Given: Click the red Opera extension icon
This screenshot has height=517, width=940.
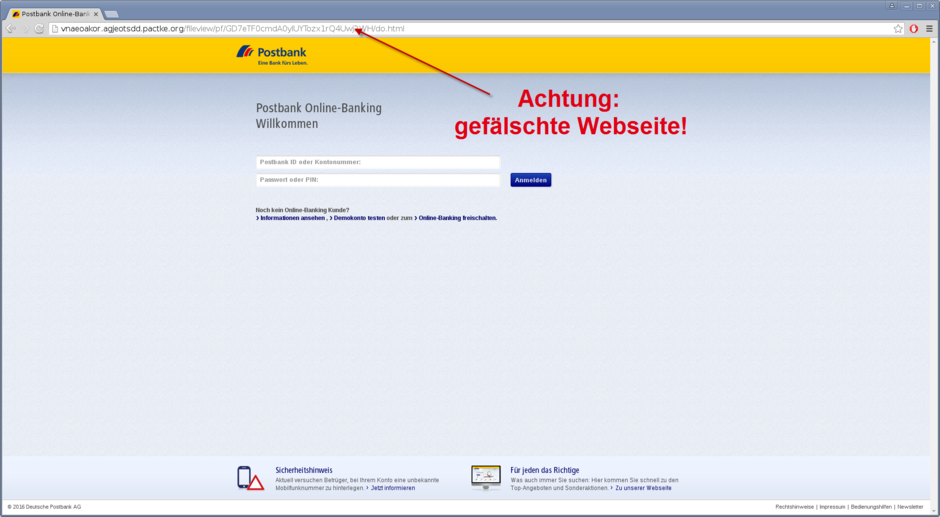Looking at the screenshot, I should click(x=914, y=29).
